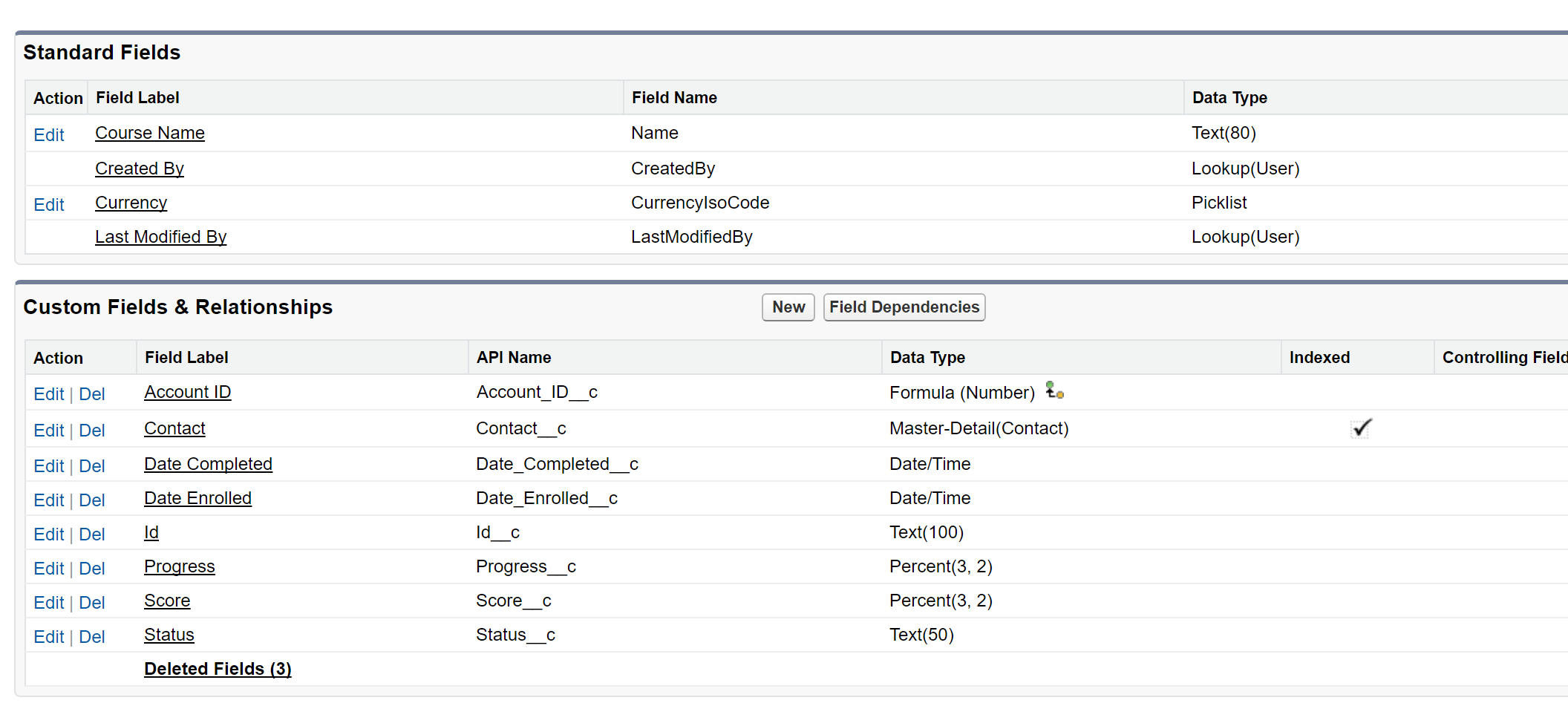Open the Id field label link

point(151,532)
